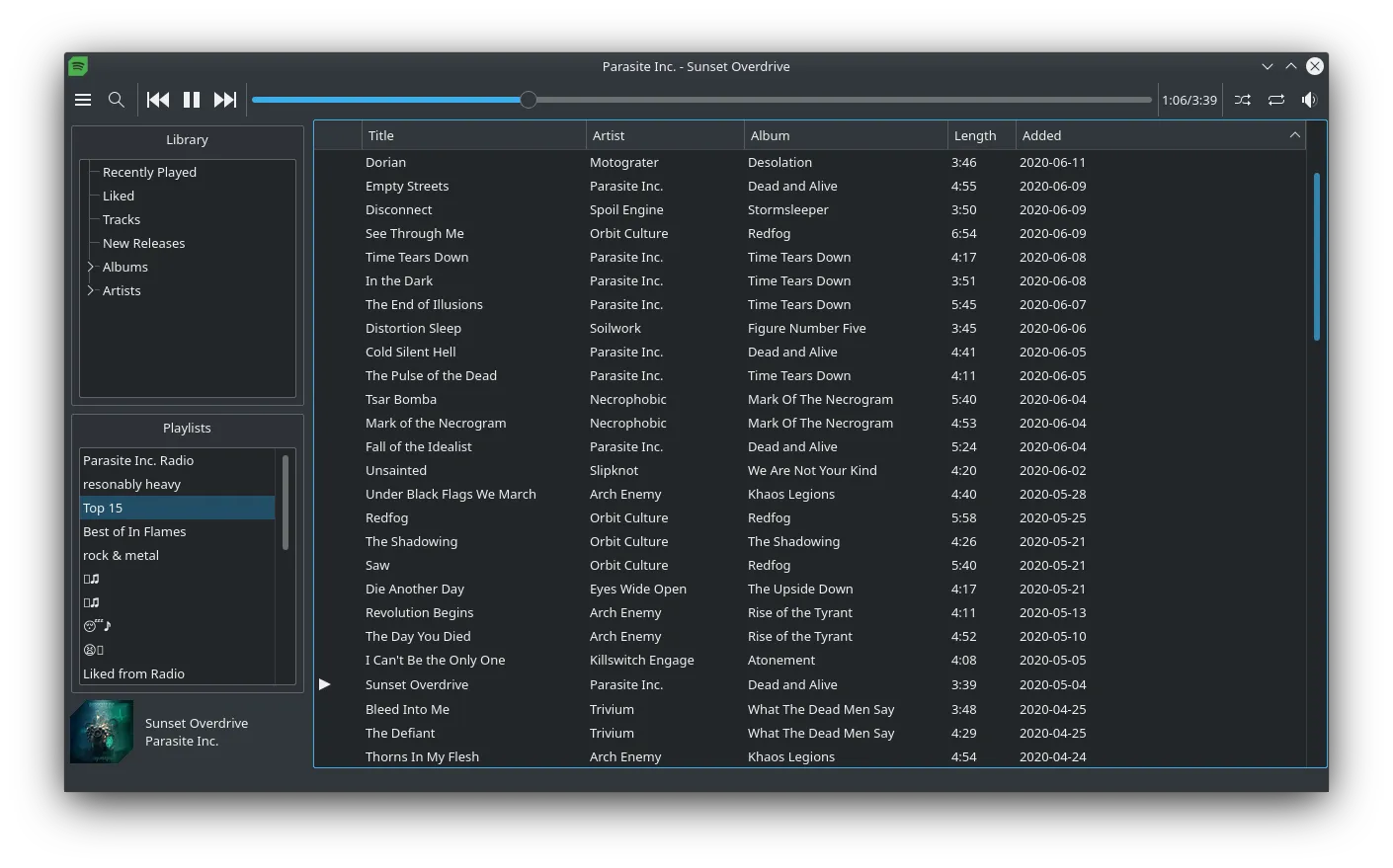Switch to the Liked section in Library
1393x868 pixels.
[118, 196]
